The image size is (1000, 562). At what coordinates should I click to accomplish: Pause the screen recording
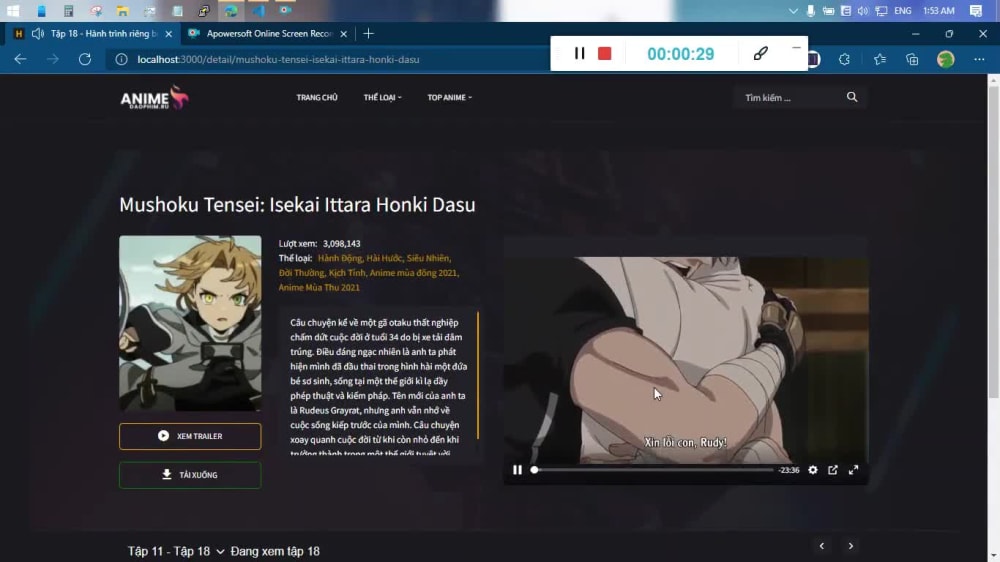[579, 54]
